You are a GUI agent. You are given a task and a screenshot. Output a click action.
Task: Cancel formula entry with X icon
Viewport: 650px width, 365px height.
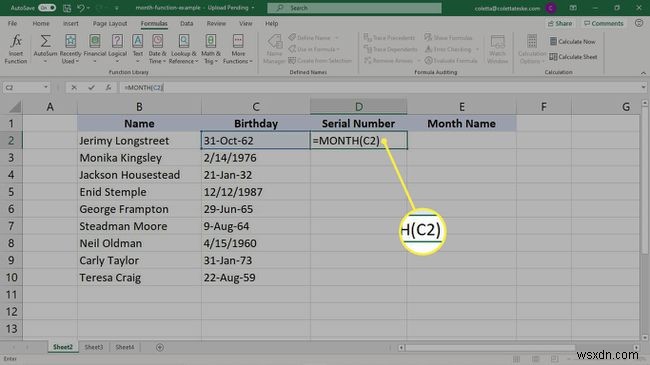point(74,88)
